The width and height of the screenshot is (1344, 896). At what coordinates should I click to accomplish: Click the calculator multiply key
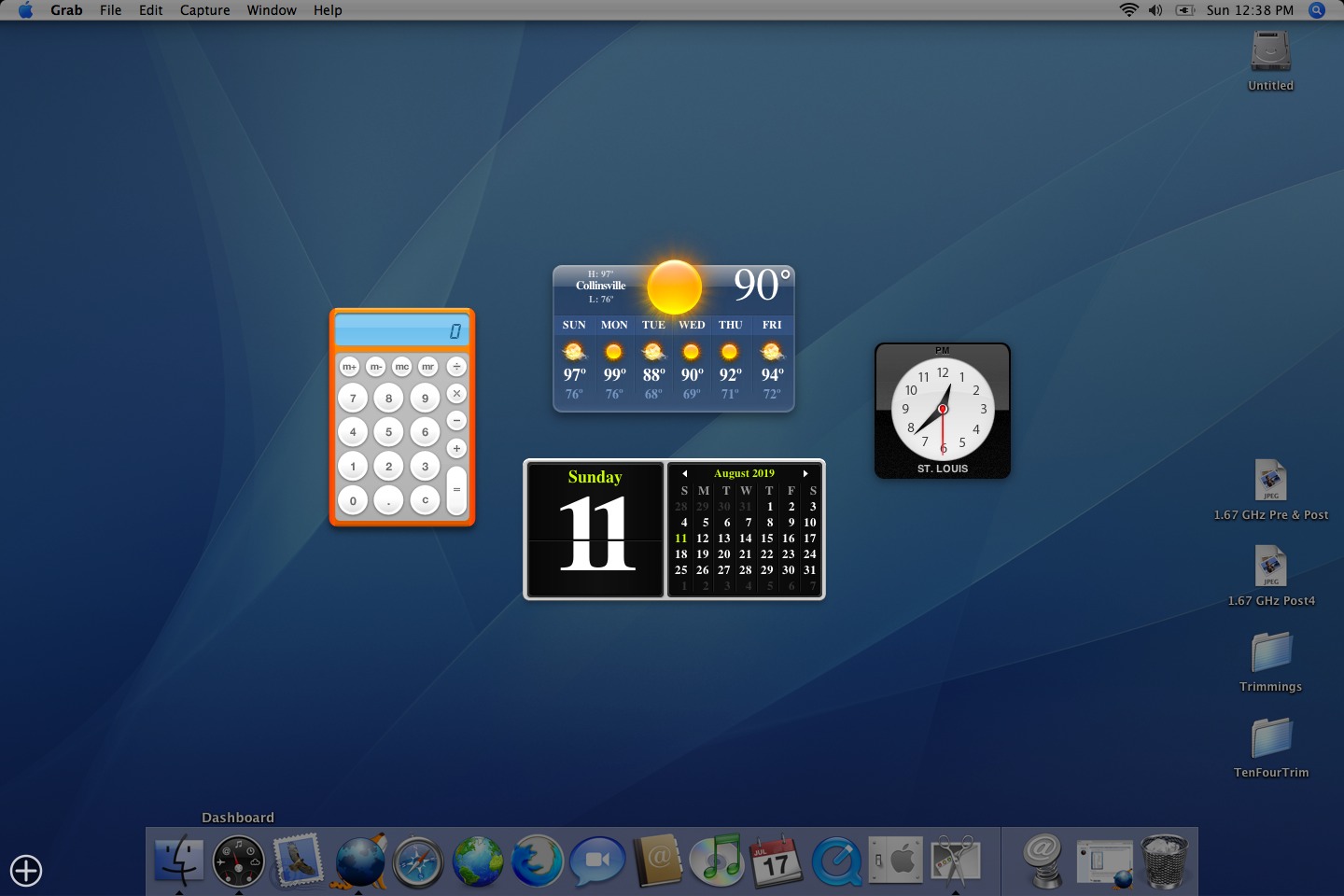coord(456,394)
